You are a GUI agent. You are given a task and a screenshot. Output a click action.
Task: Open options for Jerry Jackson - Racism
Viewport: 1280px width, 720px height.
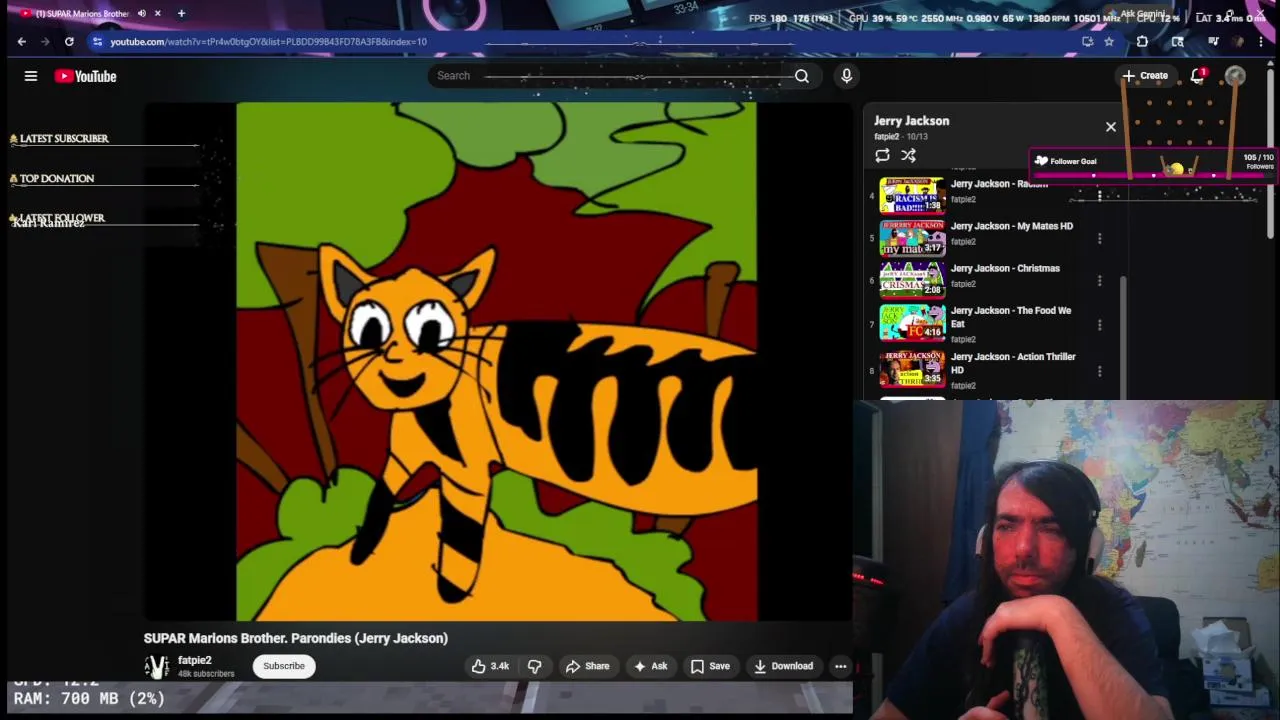point(1099,195)
